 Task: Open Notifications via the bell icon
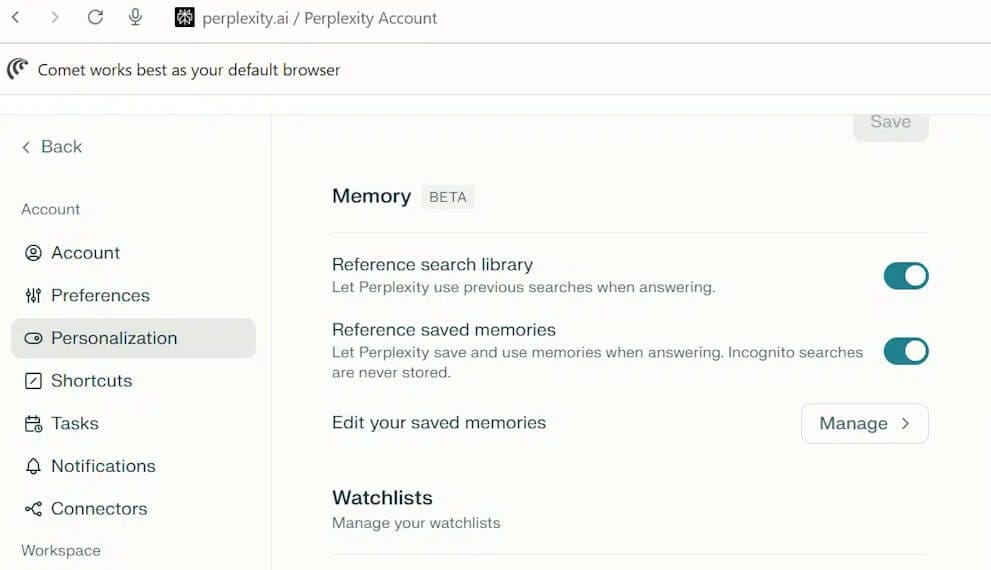33,466
